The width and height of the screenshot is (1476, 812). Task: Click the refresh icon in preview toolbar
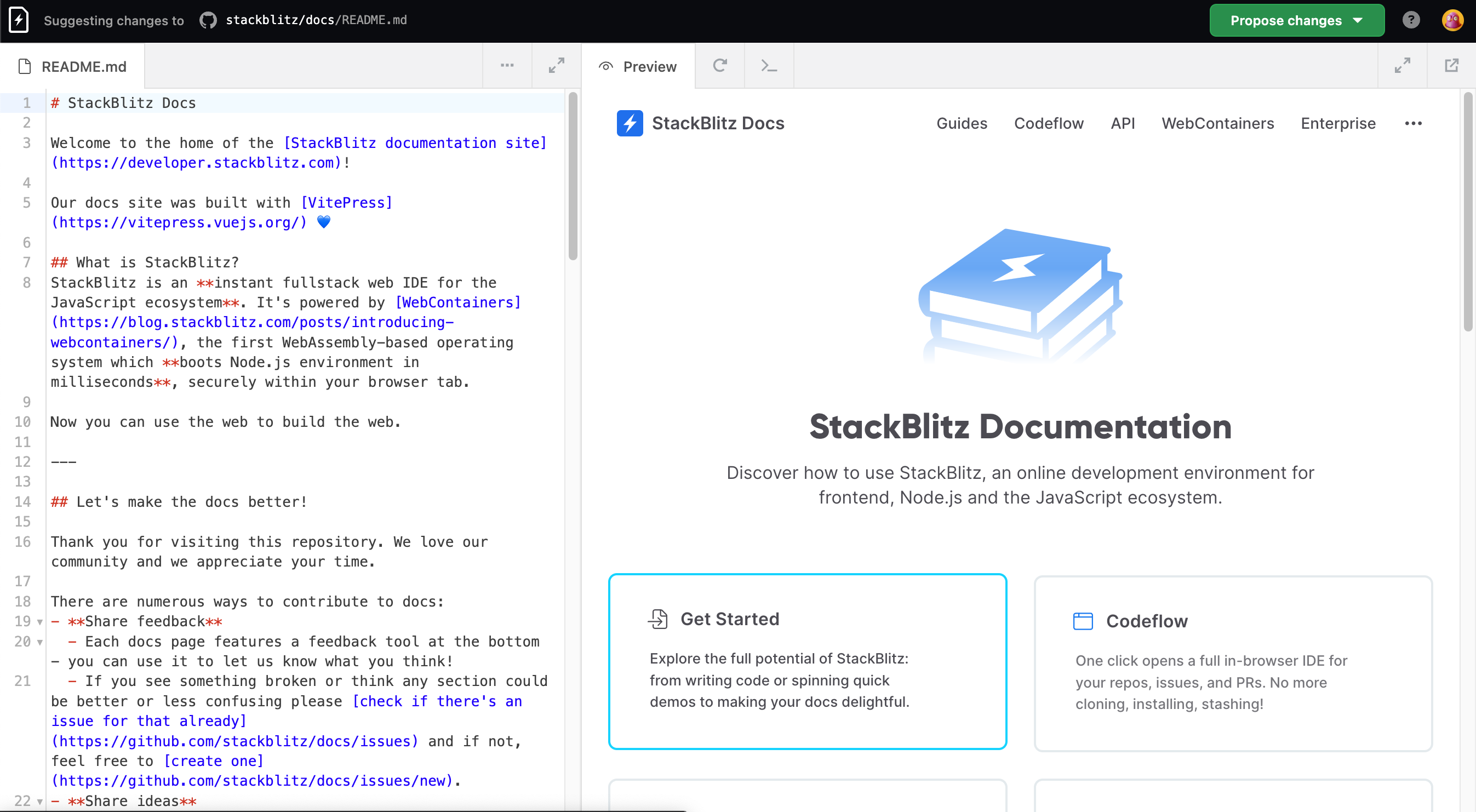[719, 66]
